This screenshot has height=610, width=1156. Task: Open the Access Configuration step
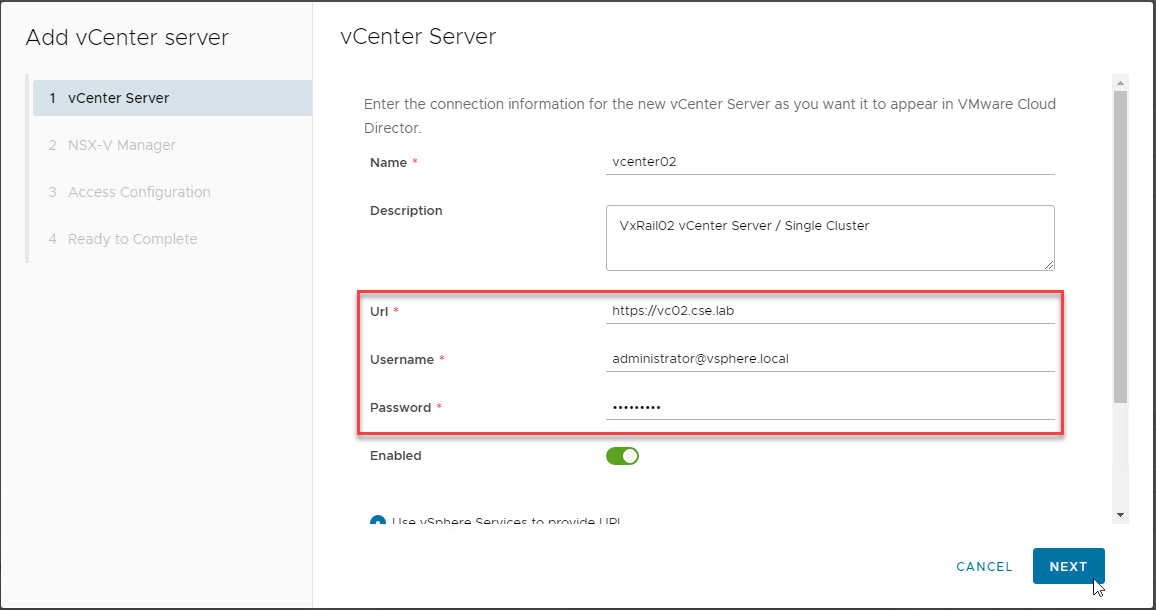138,192
